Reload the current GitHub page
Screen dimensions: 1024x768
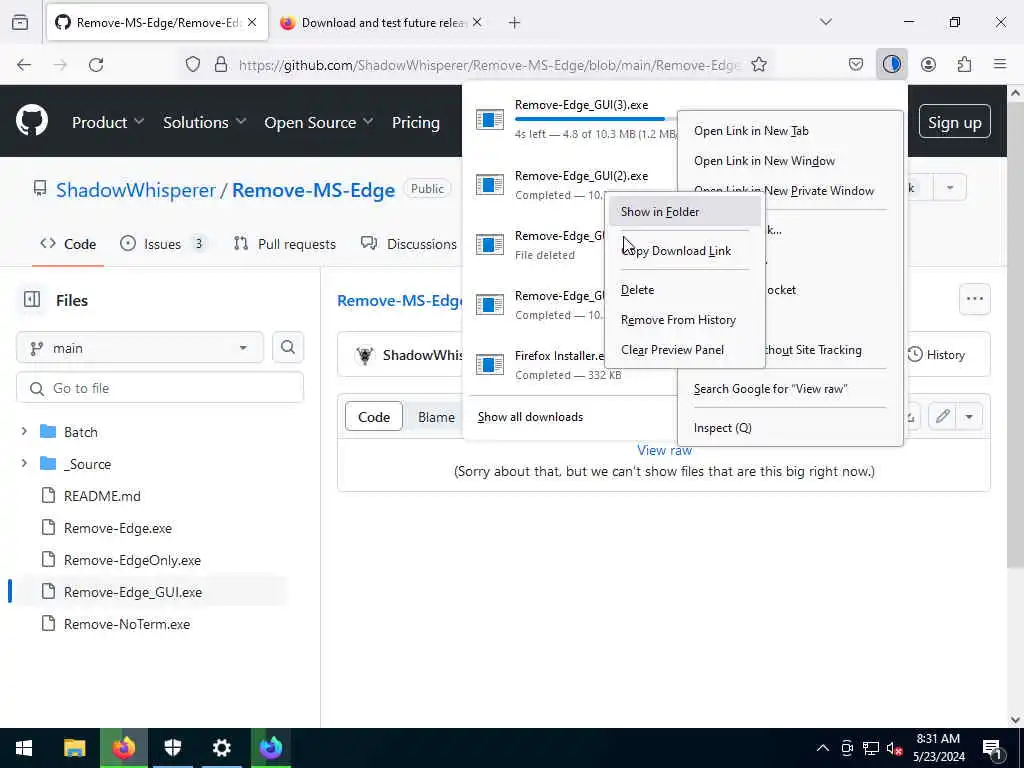(x=96, y=65)
